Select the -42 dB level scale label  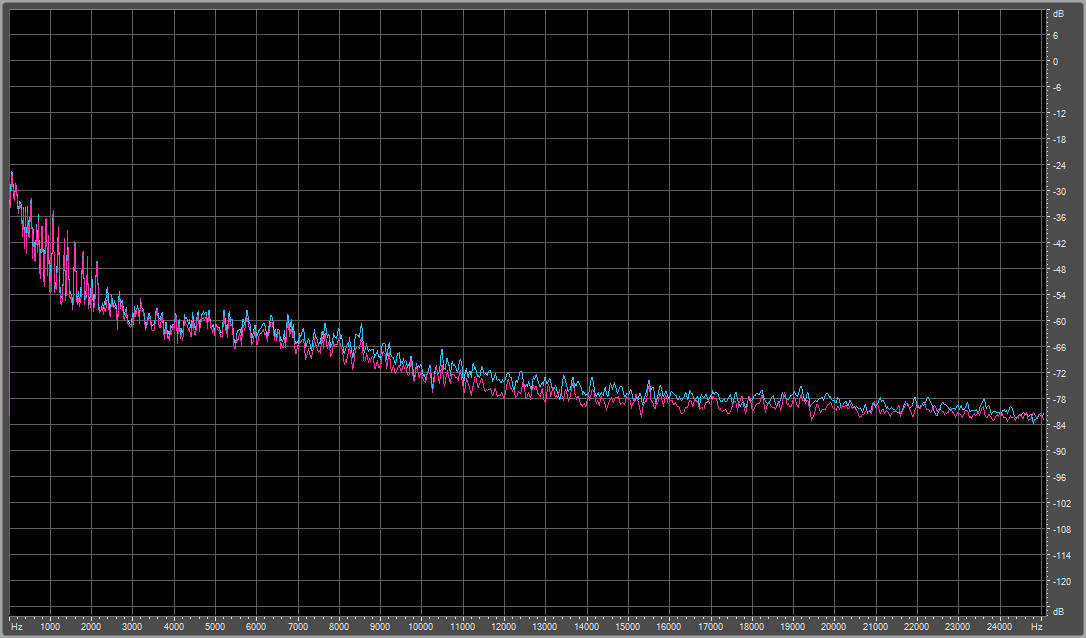tap(1059, 243)
